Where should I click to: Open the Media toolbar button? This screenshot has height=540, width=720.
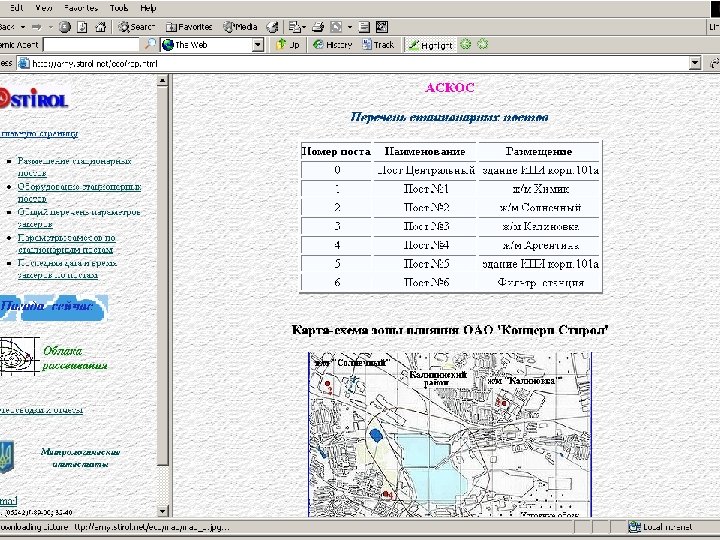(x=239, y=27)
